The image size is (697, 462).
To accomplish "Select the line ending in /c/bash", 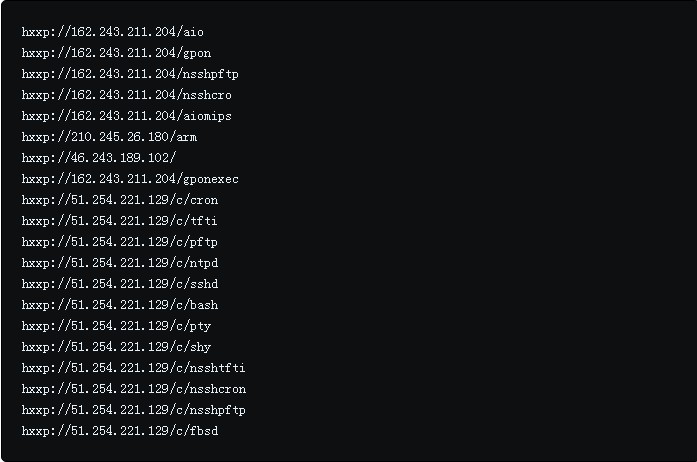I will point(119,305).
